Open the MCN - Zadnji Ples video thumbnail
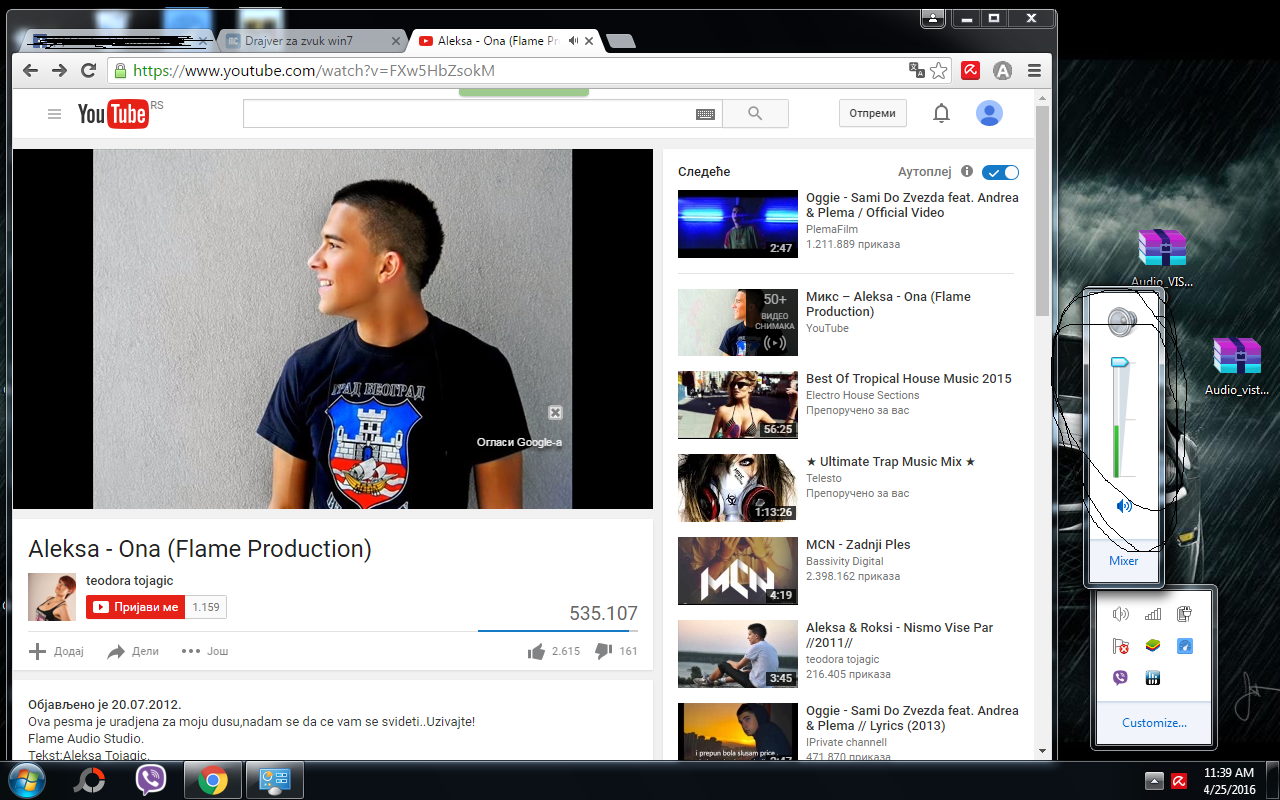1280x800 pixels. click(738, 571)
